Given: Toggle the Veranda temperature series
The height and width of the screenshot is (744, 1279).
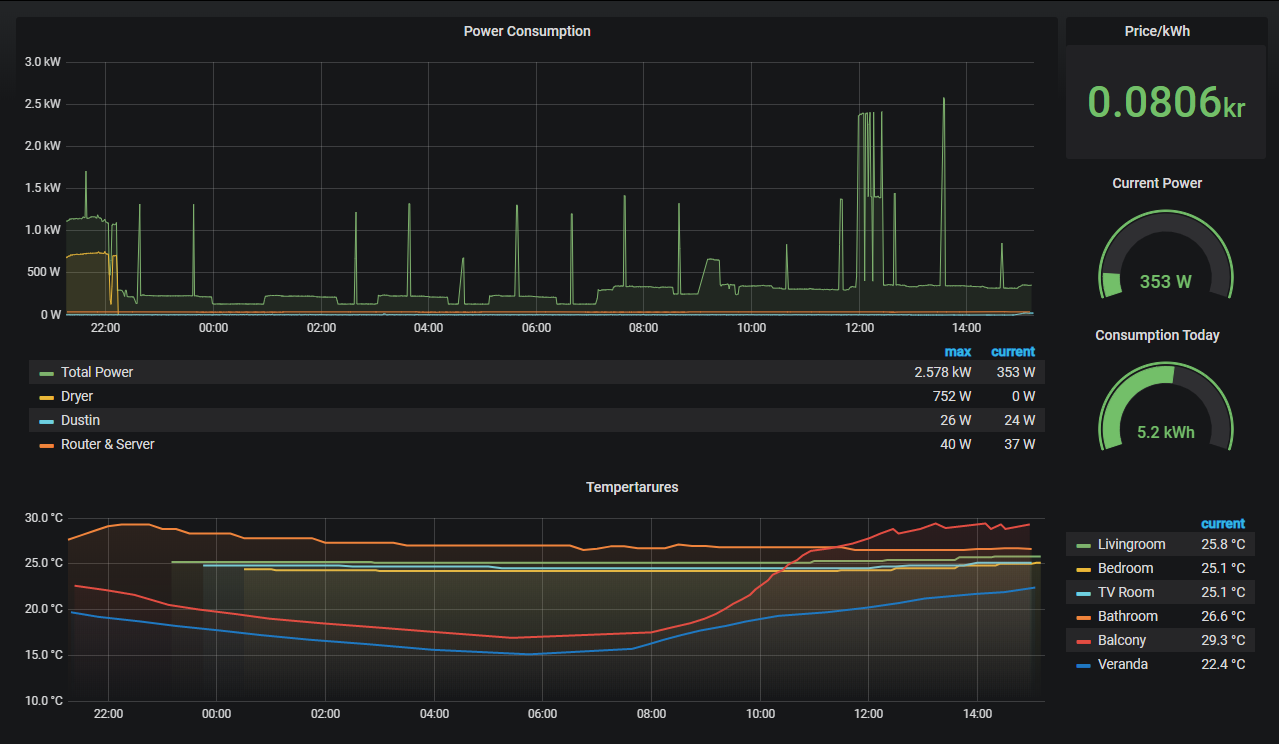Looking at the screenshot, I should click(x=1122, y=664).
